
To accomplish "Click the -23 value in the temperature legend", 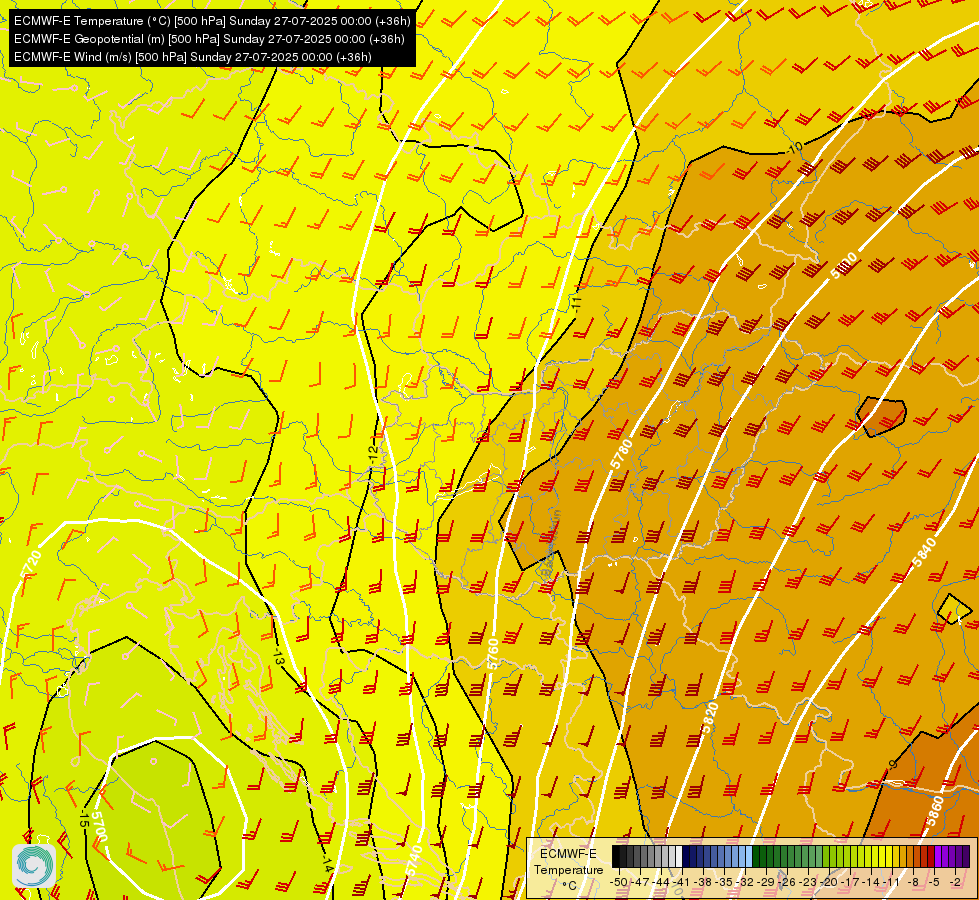I will pyautogui.click(x=807, y=882).
